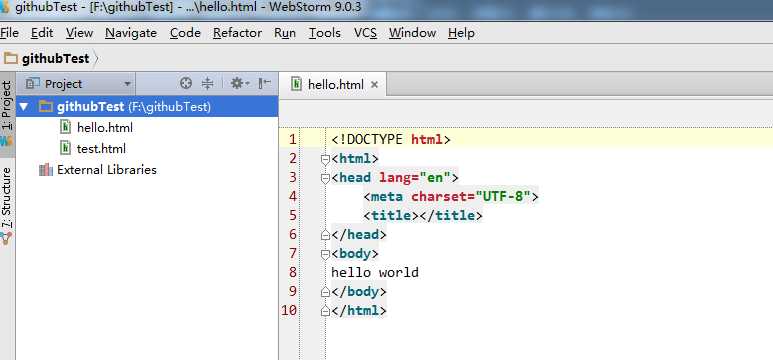Open the Window menu
This screenshot has width=773, height=360.
click(x=412, y=33)
